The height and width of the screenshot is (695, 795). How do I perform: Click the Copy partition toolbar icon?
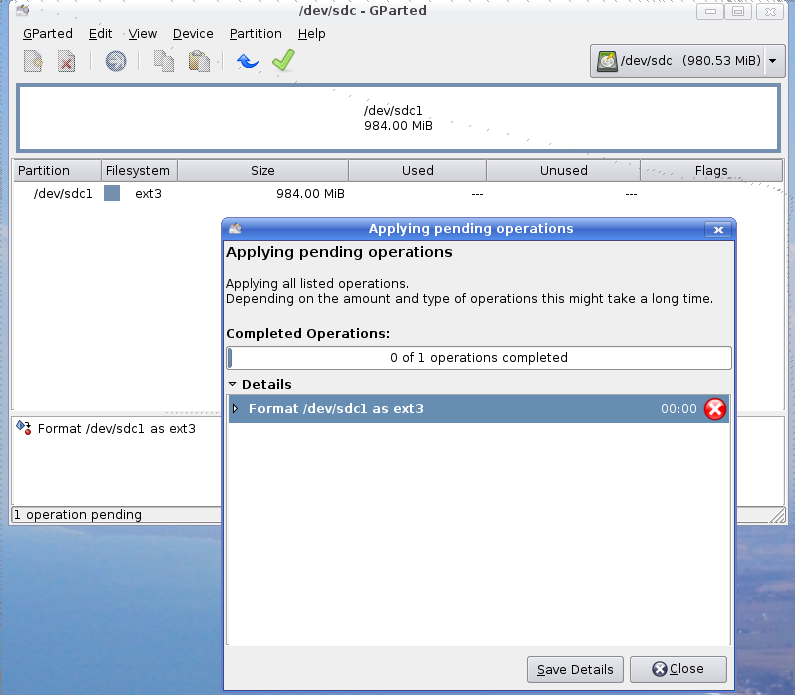tap(164, 62)
